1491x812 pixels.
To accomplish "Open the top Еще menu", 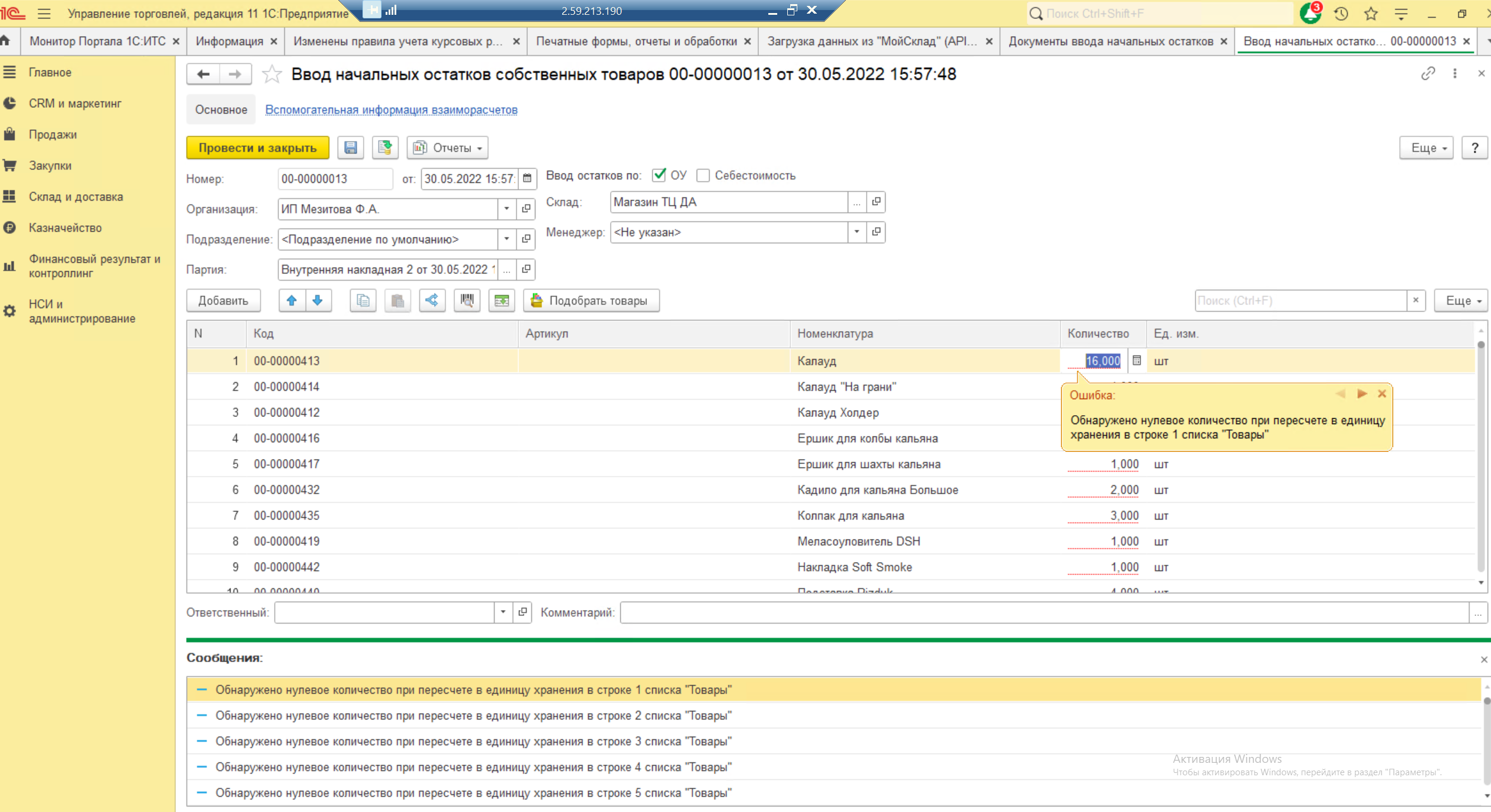I will pos(1426,147).
